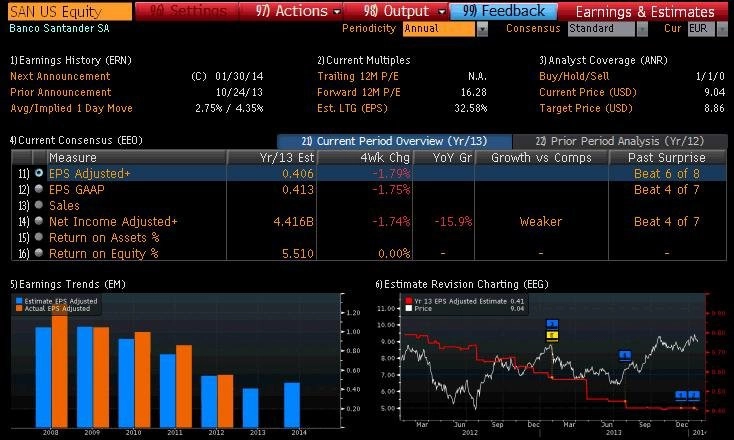
Task: Open the Periodicity Annual dropdown arrow
Action: coord(482,29)
